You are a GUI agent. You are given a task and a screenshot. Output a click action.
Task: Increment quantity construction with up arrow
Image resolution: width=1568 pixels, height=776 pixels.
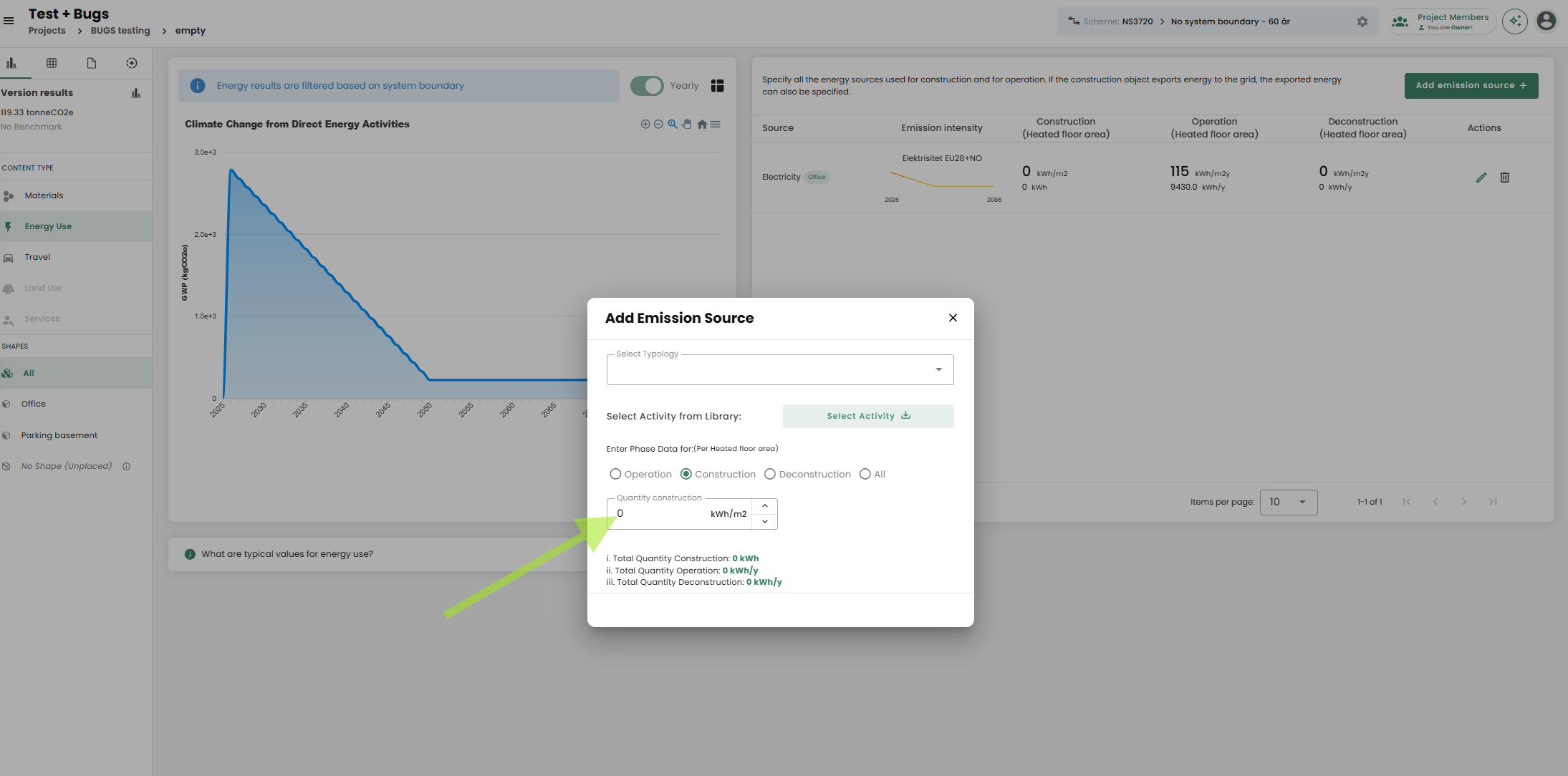764,506
